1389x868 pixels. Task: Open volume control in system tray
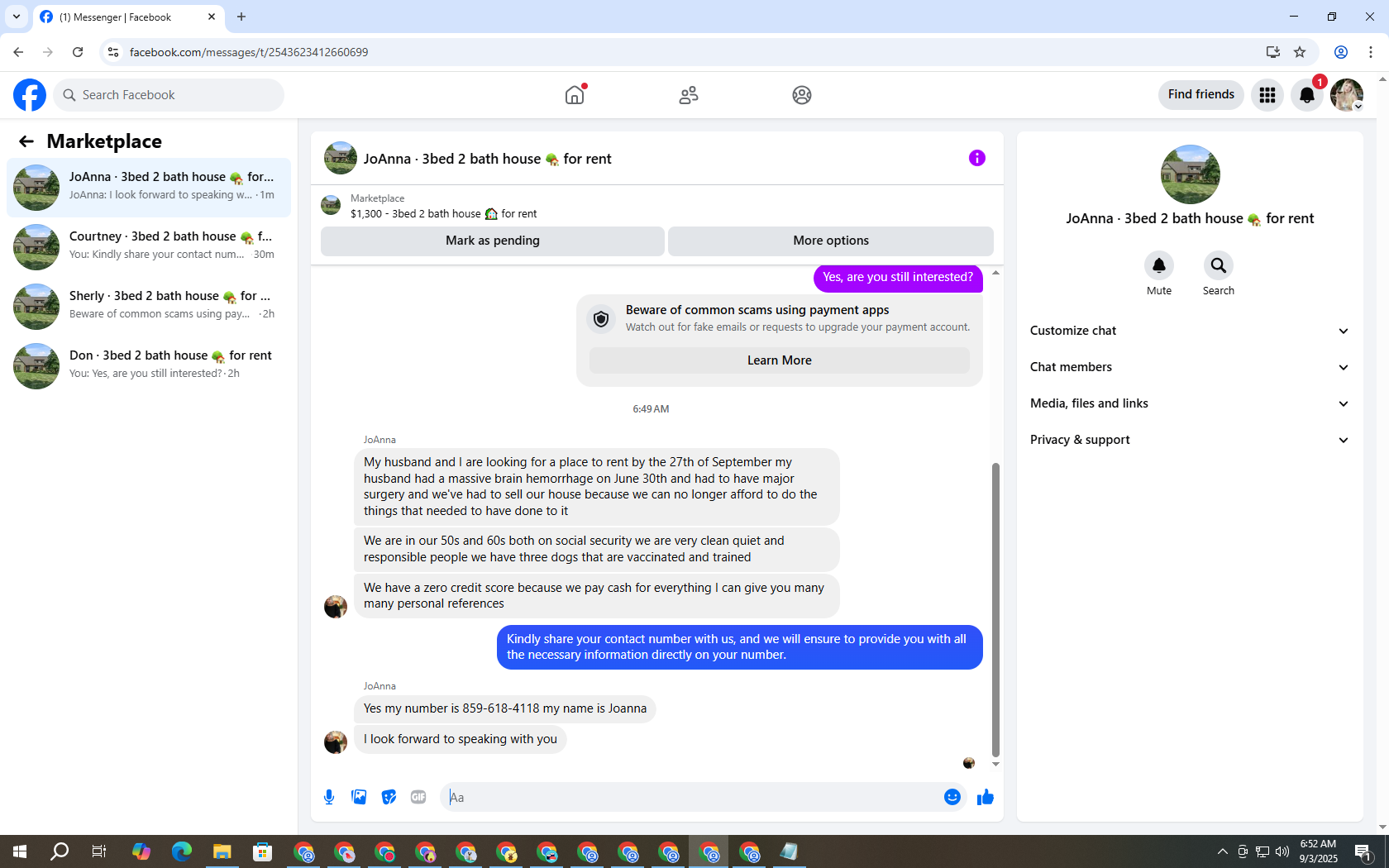pos(1282,851)
